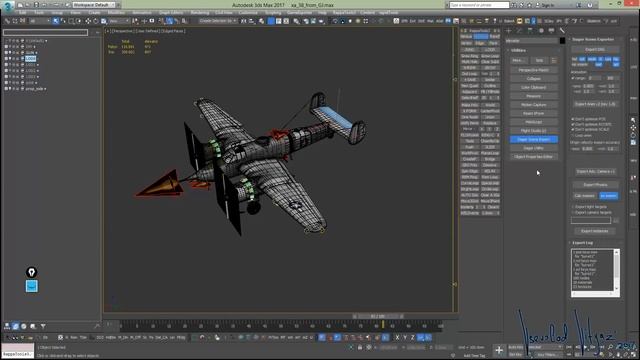Enable Export light targets checkbox
640x360 pixels.
(x=573, y=207)
